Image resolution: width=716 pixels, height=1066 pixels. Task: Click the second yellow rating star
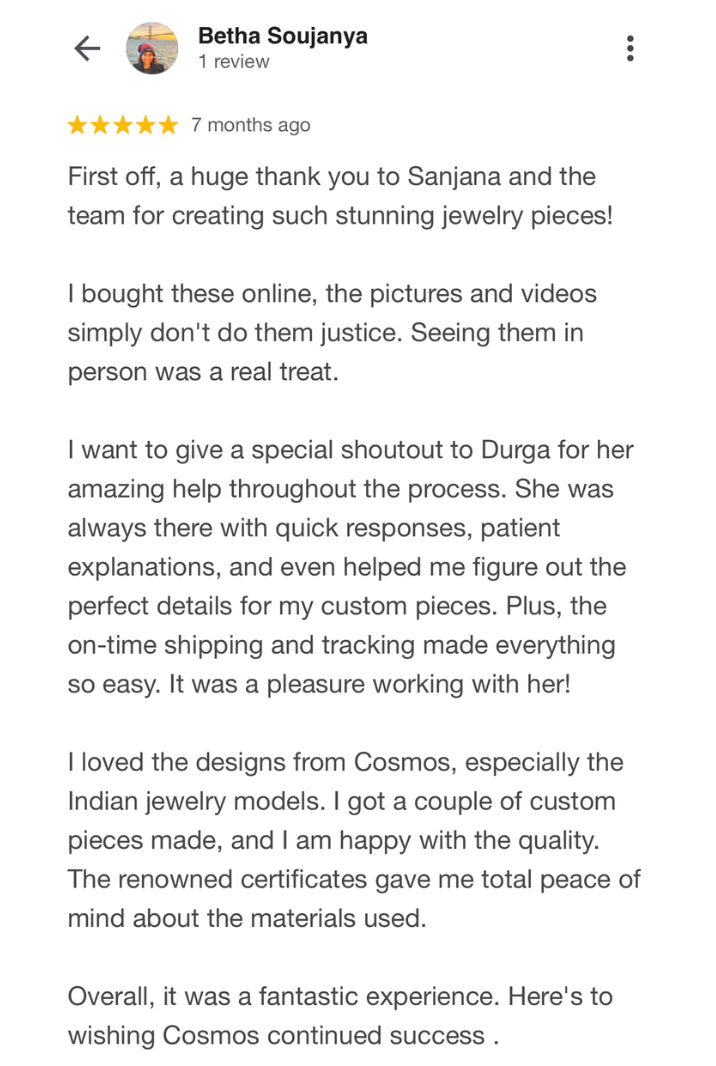(100, 126)
